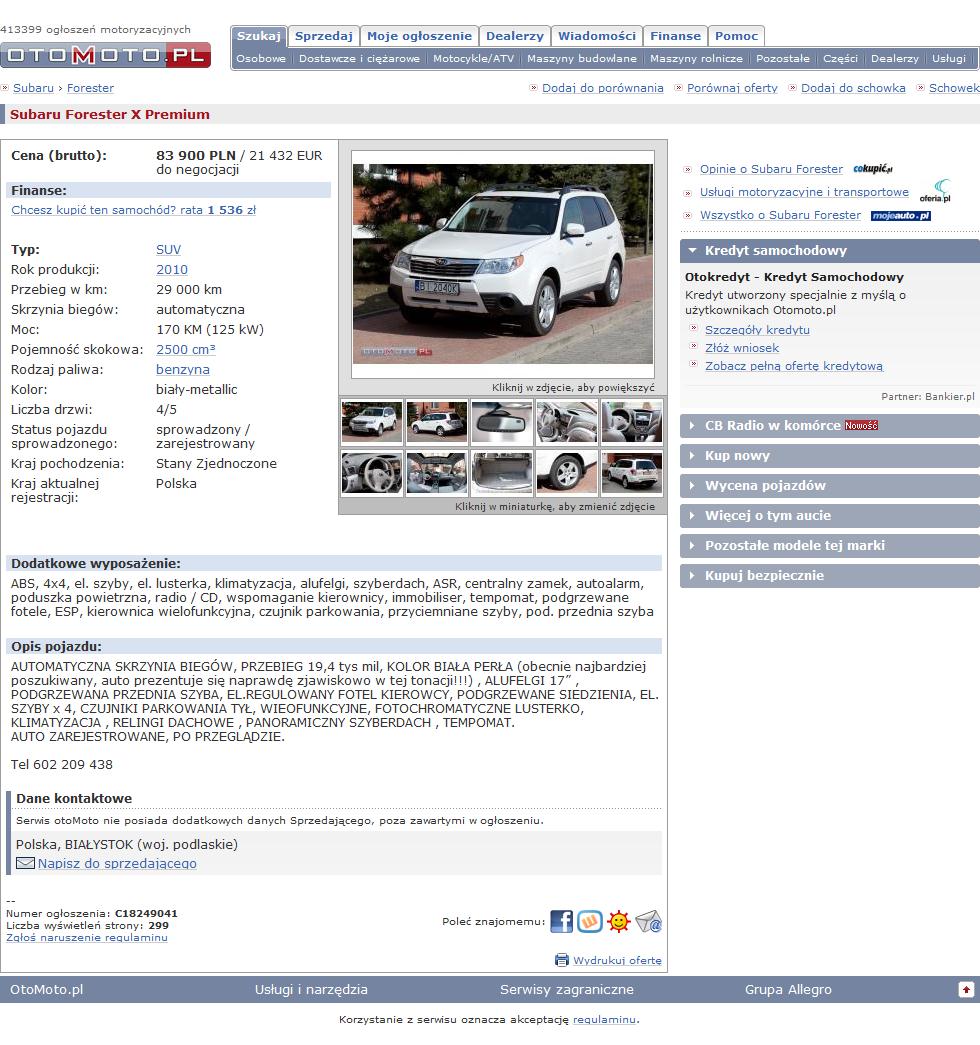
Task: Click the regulaminu link at page bottom
Action: click(604, 1020)
